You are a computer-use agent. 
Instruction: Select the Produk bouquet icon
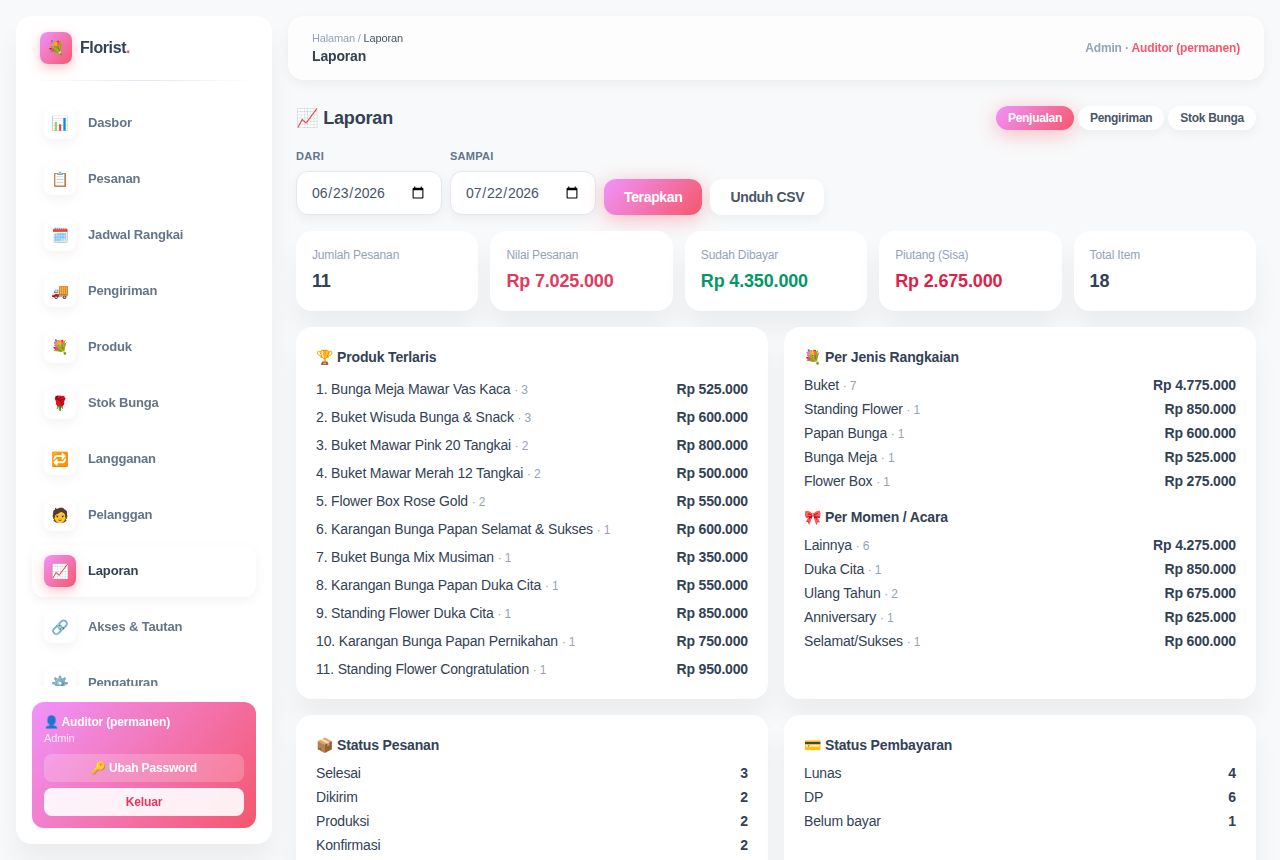pyautogui.click(x=60, y=347)
